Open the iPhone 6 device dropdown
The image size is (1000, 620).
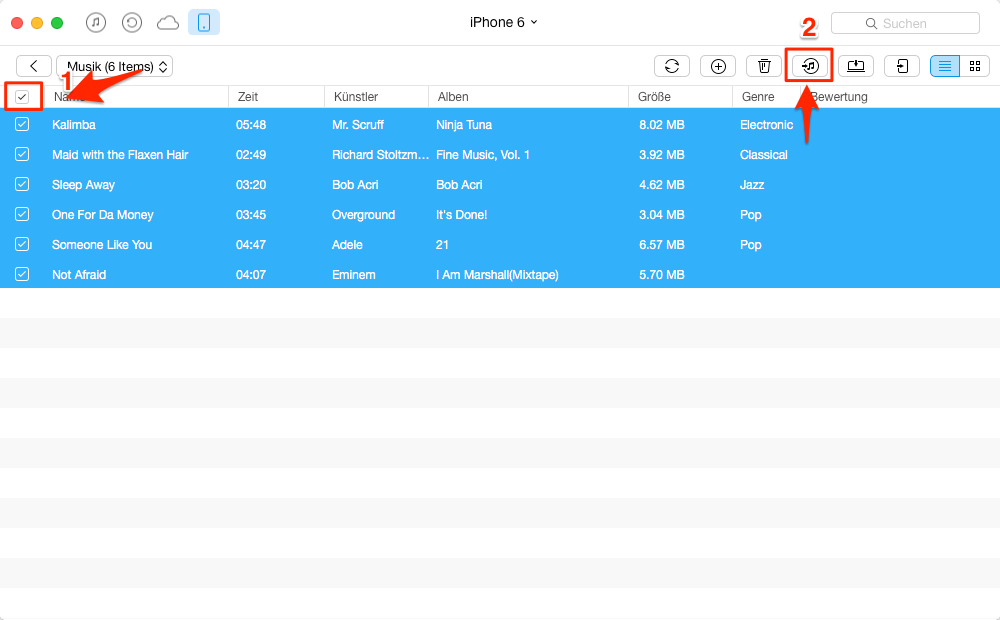[x=503, y=22]
